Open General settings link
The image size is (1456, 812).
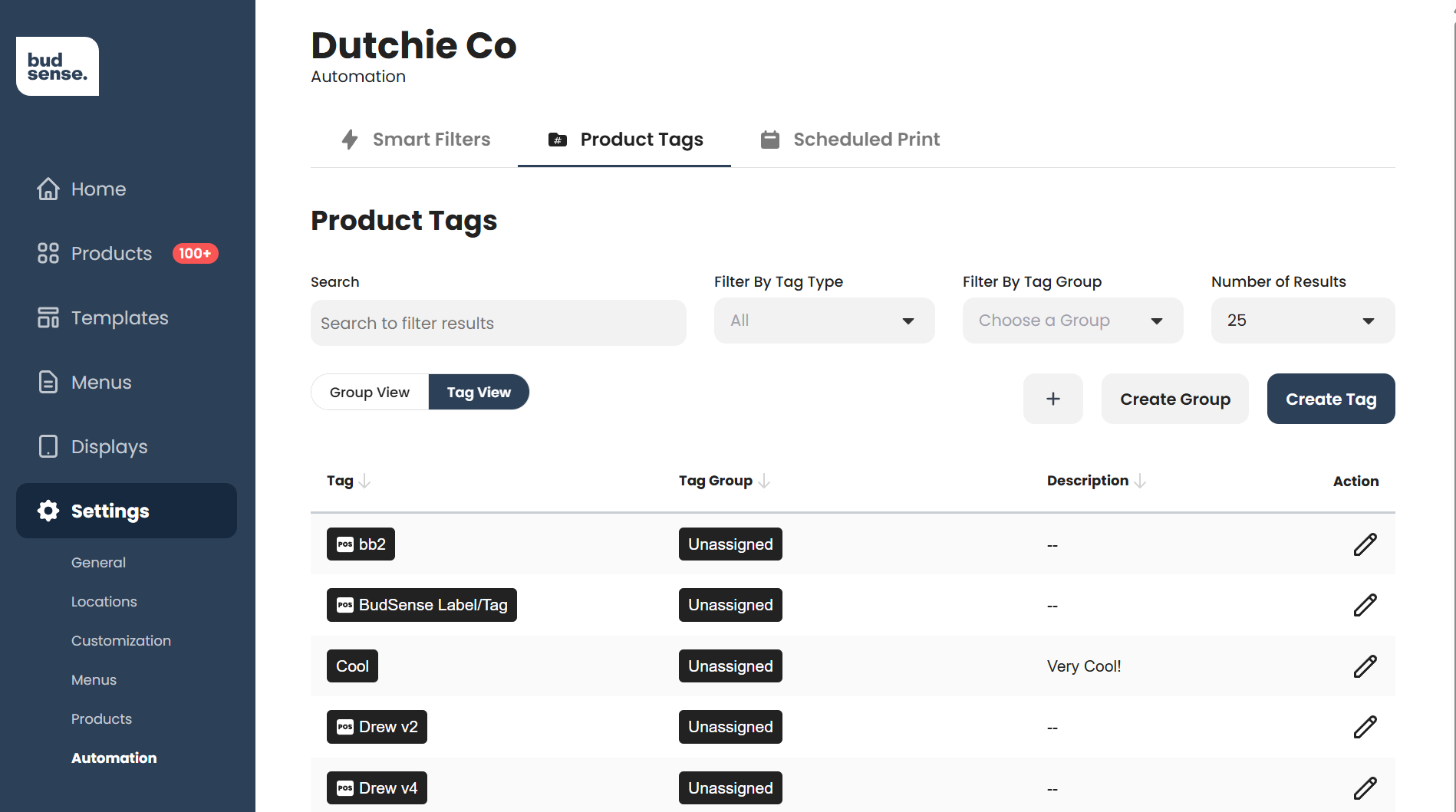tap(98, 562)
